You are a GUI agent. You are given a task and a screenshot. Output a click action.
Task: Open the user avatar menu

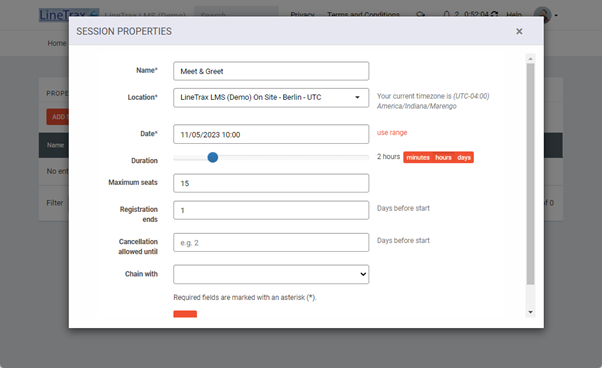[545, 15]
